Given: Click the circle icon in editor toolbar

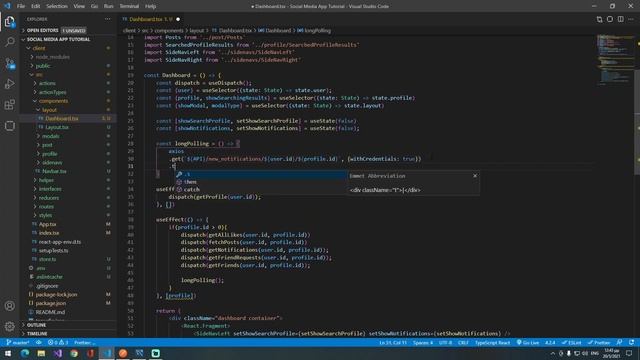Looking at the screenshot, I should (610, 19).
